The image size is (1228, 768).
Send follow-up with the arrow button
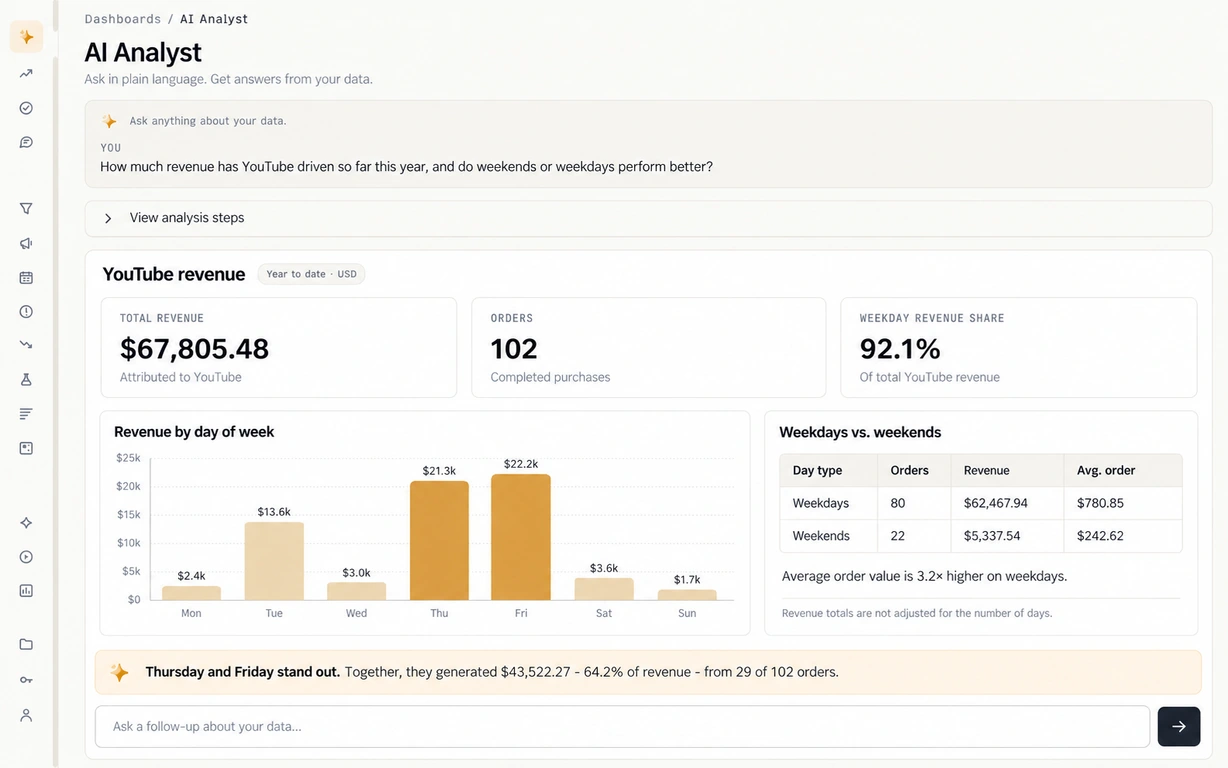click(1179, 727)
